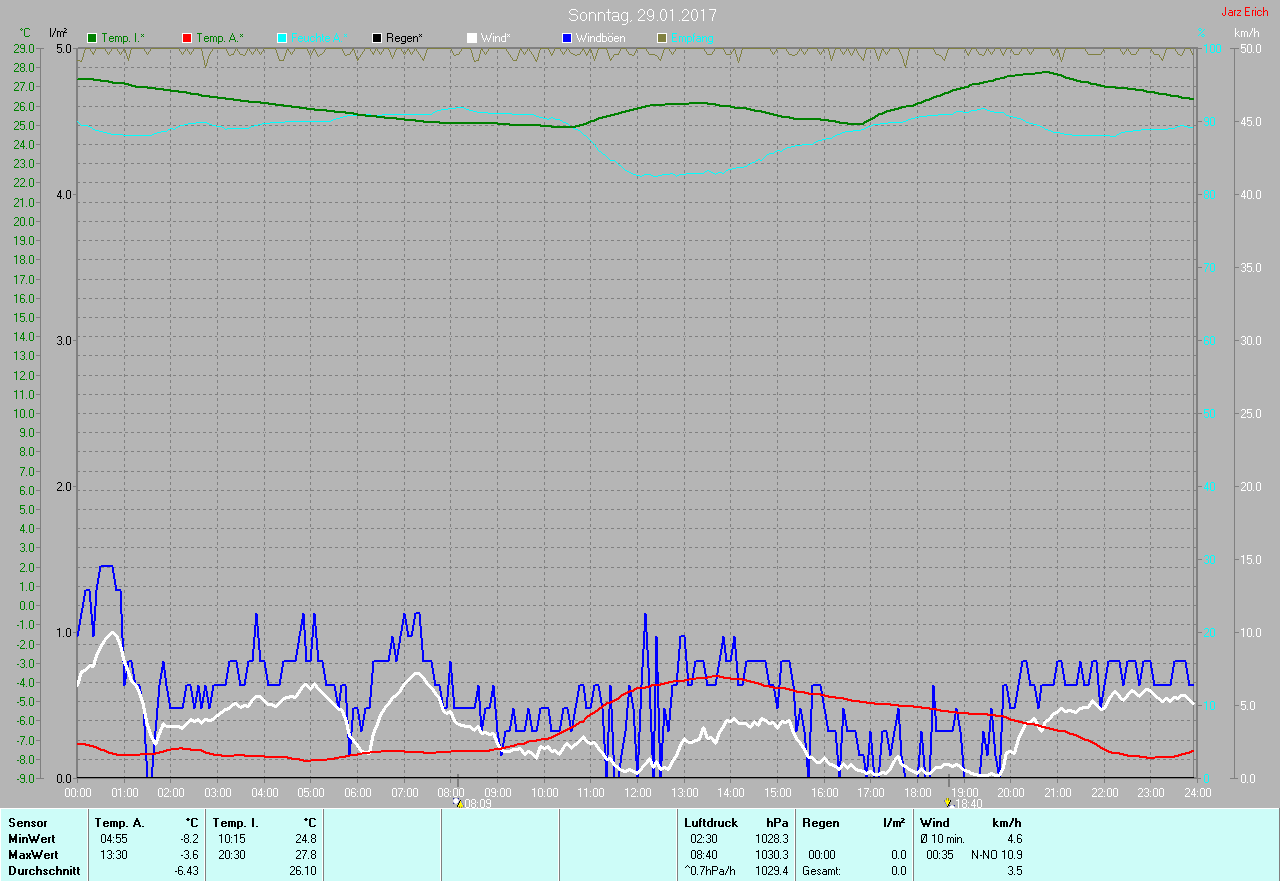This screenshot has height=881, width=1280.
Task: Select the Windböen legend label
Action: (x=600, y=38)
